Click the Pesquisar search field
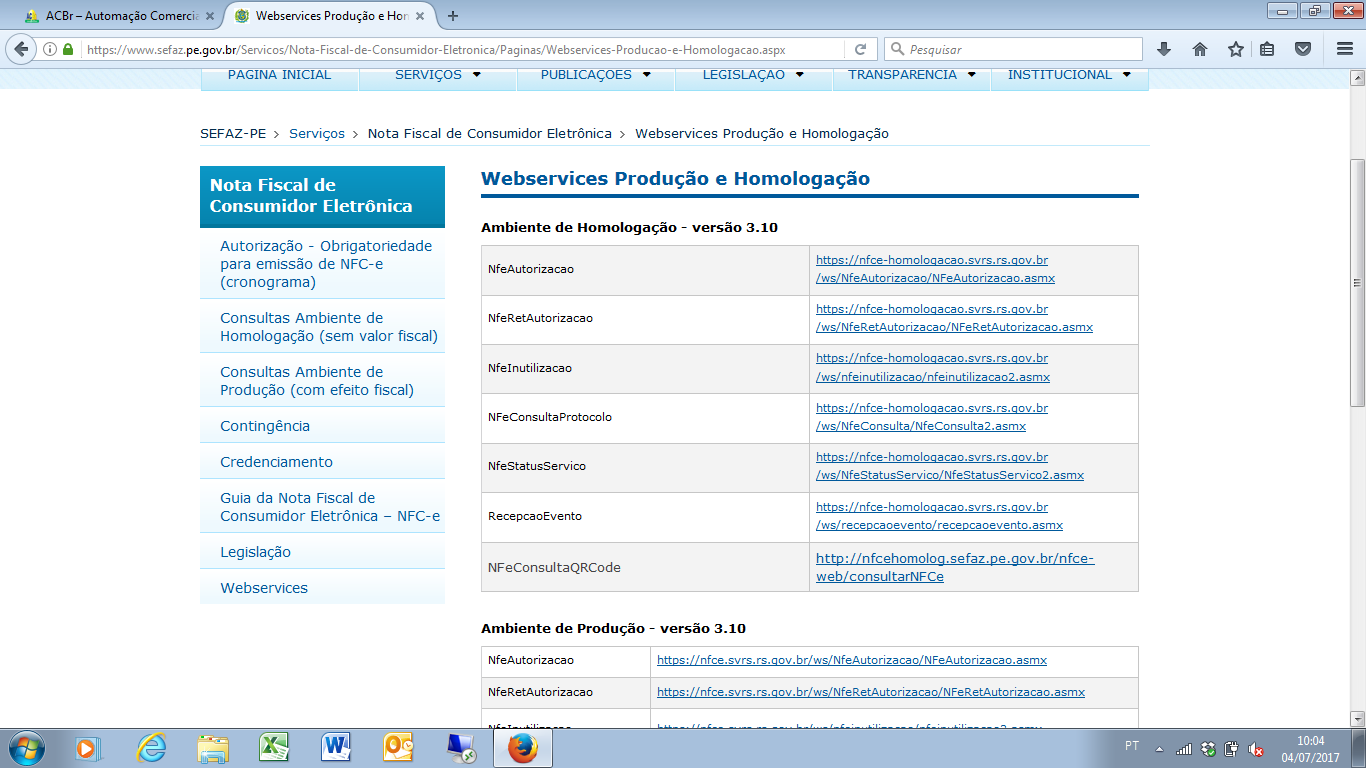Image resolution: width=1366 pixels, height=768 pixels. [x=1013, y=49]
